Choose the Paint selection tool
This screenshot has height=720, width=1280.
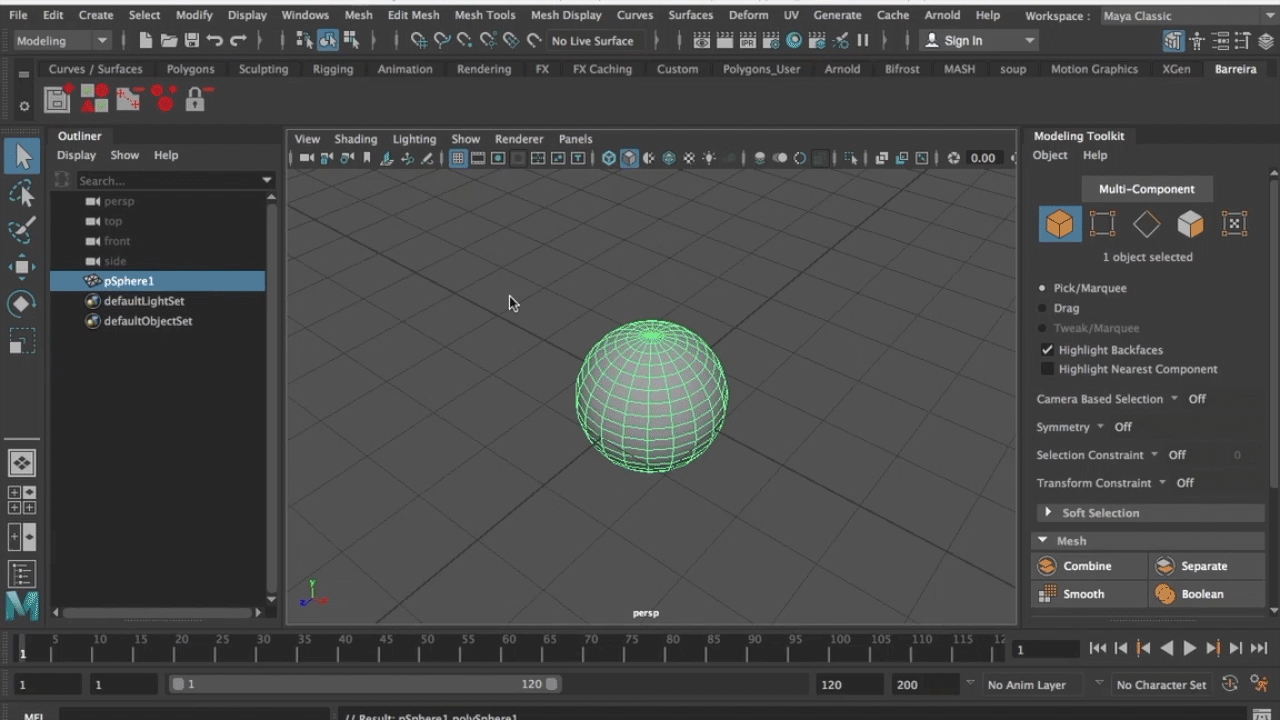point(22,230)
